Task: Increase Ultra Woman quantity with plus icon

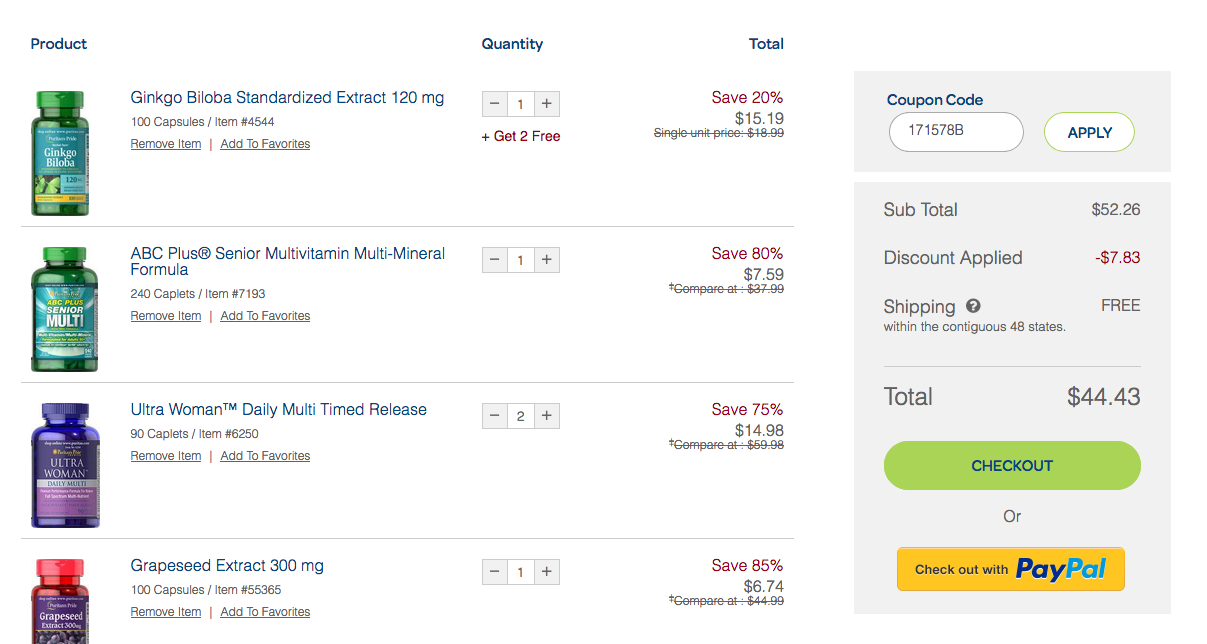Action: (547, 416)
